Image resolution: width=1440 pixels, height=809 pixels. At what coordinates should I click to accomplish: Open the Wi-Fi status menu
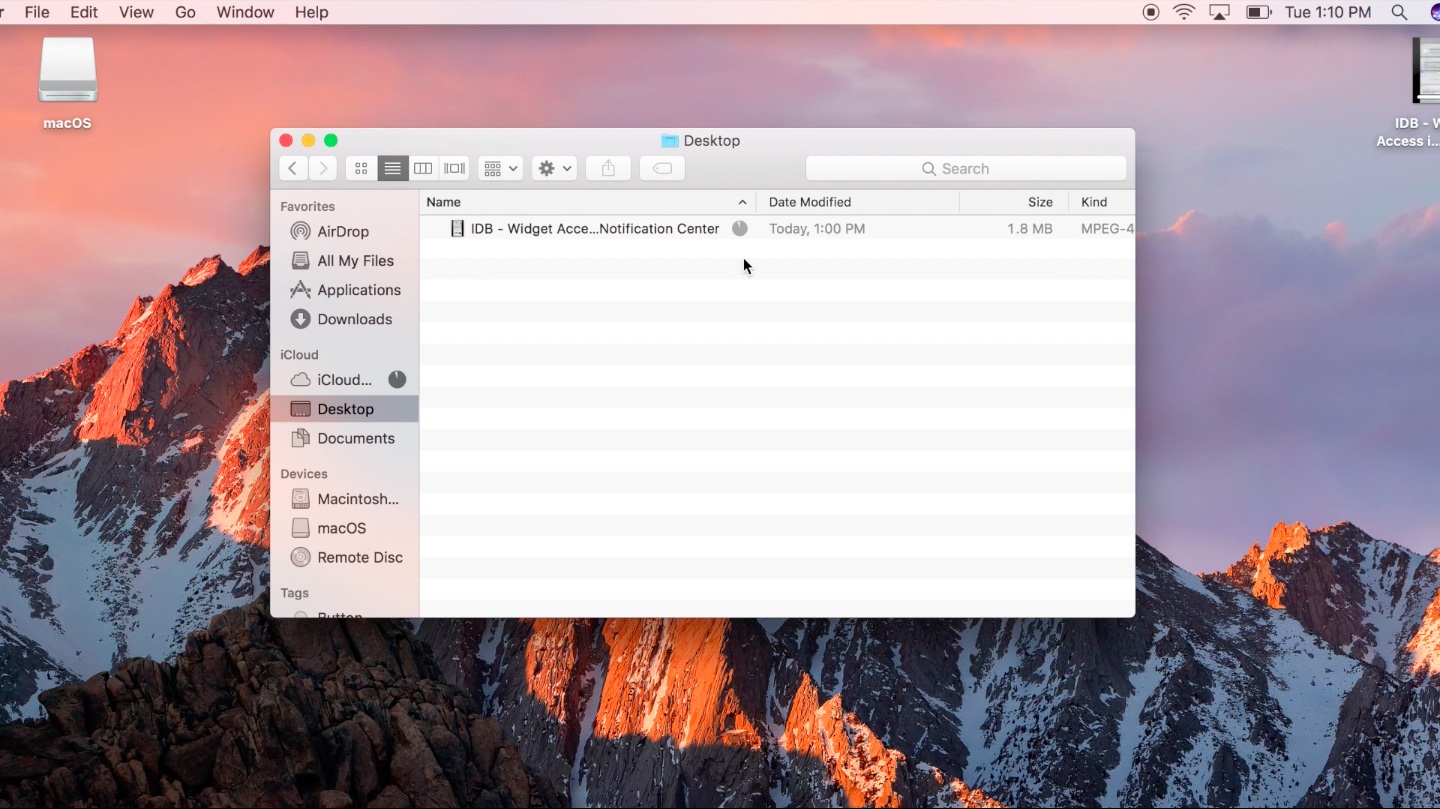click(x=1184, y=12)
